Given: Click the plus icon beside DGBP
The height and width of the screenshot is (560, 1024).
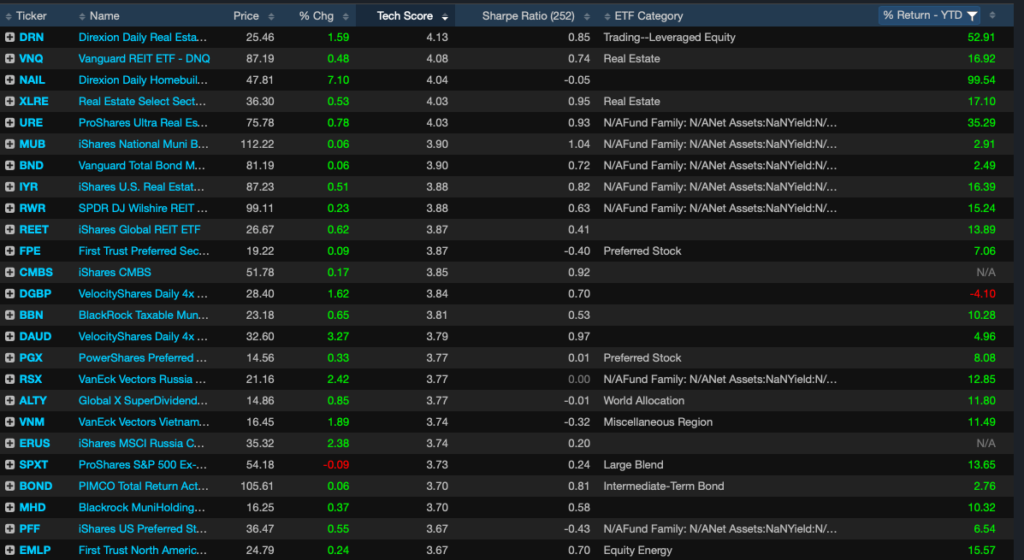Looking at the screenshot, I should (10, 294).
